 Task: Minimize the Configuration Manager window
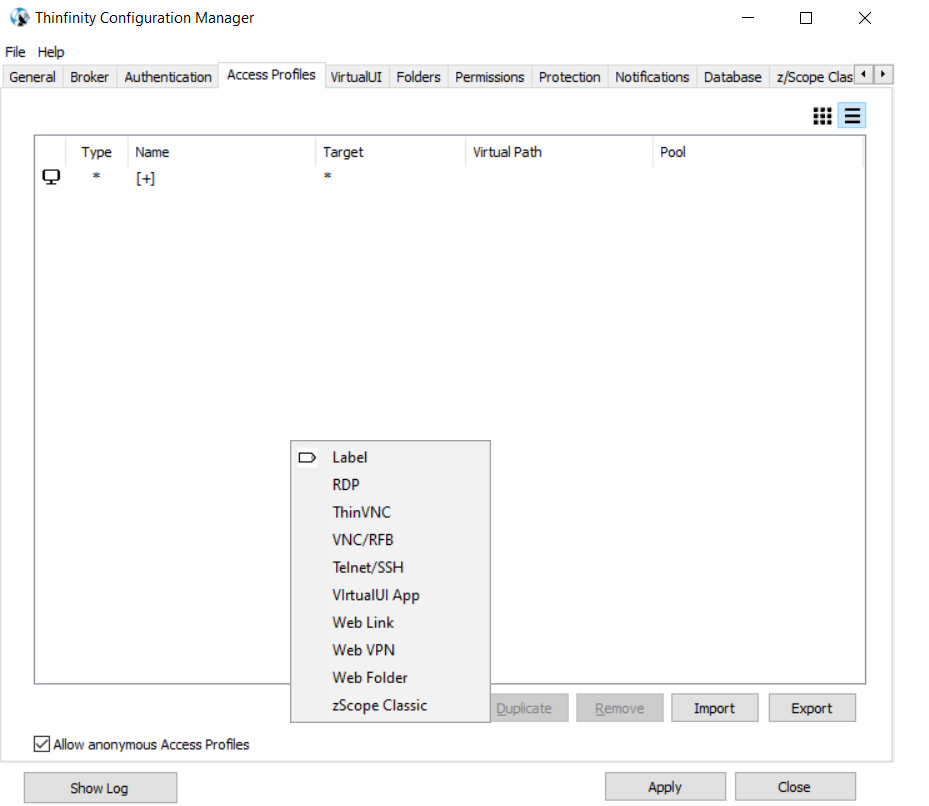[748, 18]
